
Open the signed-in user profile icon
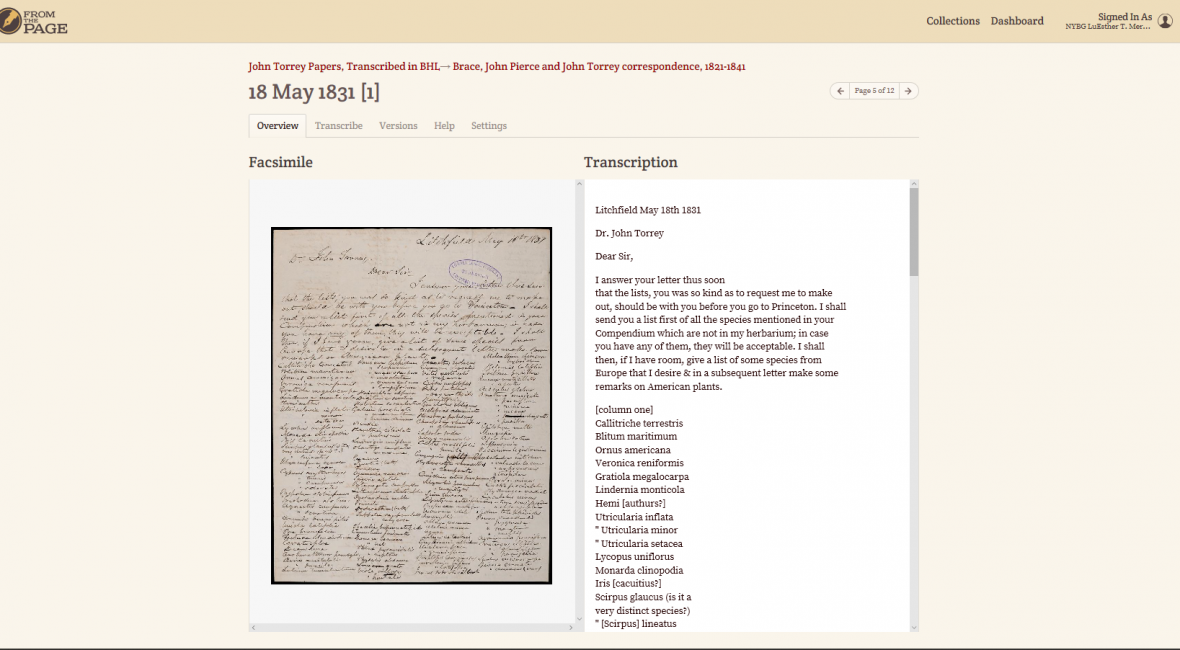coord(1165,21)
